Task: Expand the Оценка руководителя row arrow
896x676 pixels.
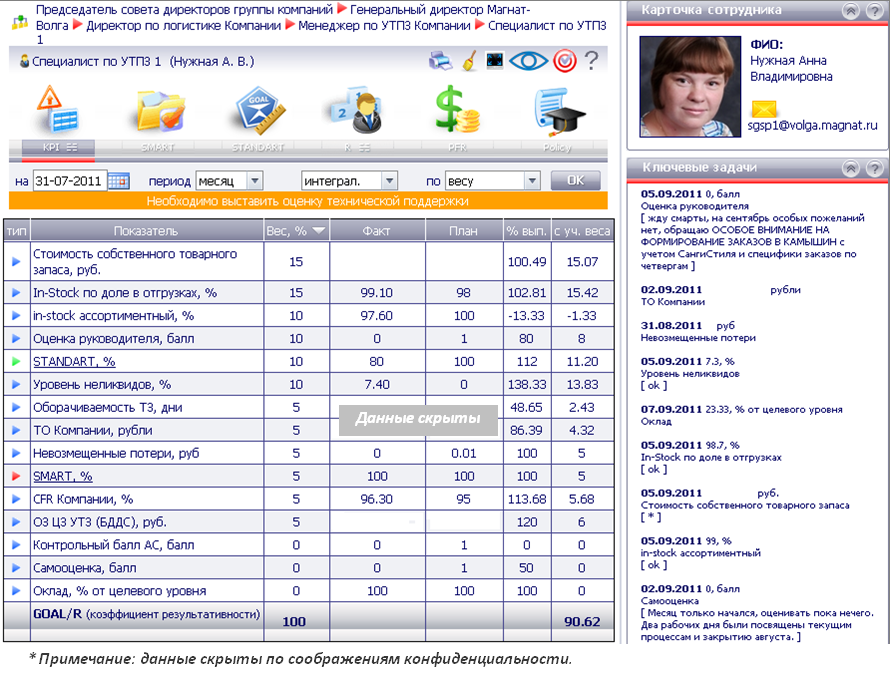Action: pyautogui.click(x=16, y=338)
